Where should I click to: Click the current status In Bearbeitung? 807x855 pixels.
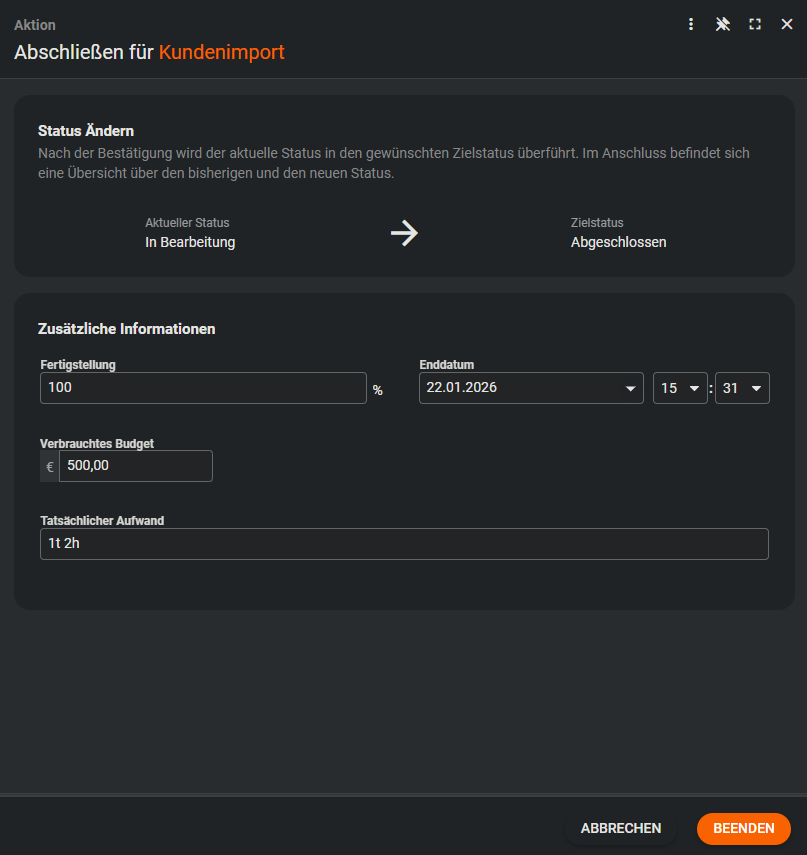(x=190, y=242)
